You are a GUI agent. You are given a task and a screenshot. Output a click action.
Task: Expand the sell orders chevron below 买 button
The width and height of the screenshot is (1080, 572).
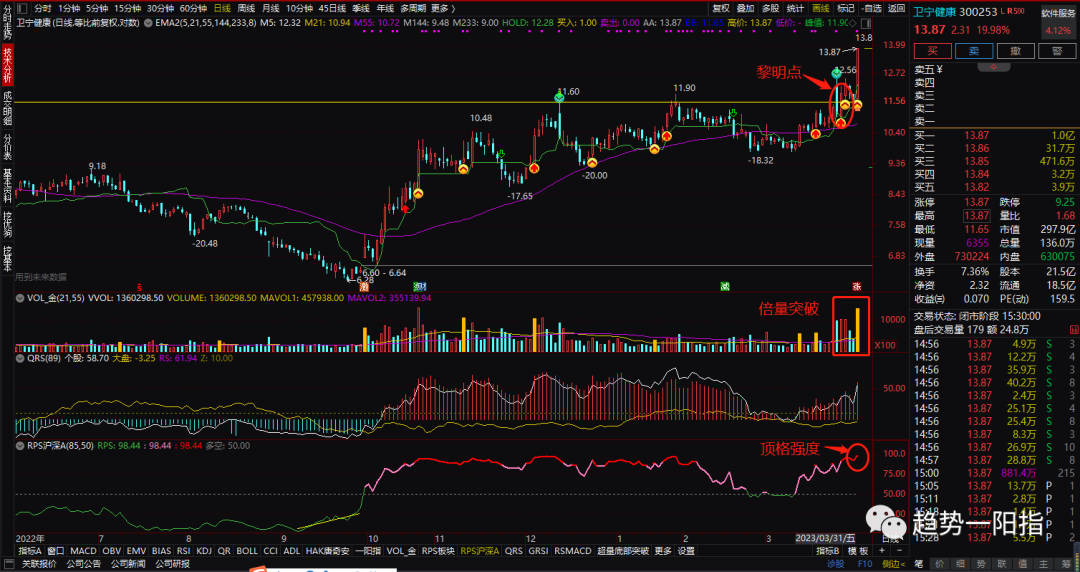[x=994, y=67]
